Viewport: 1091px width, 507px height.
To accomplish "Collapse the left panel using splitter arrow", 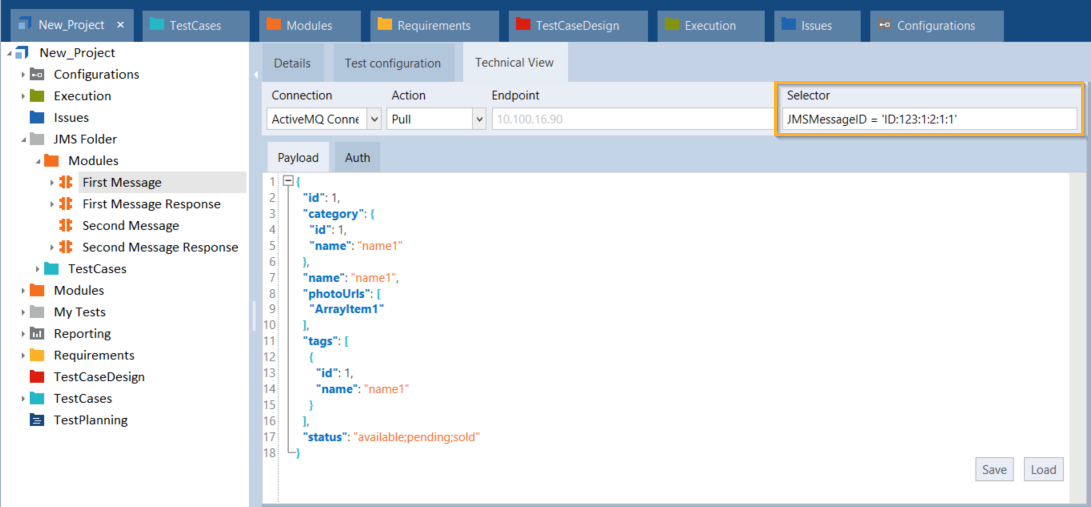I will point(255,74).
